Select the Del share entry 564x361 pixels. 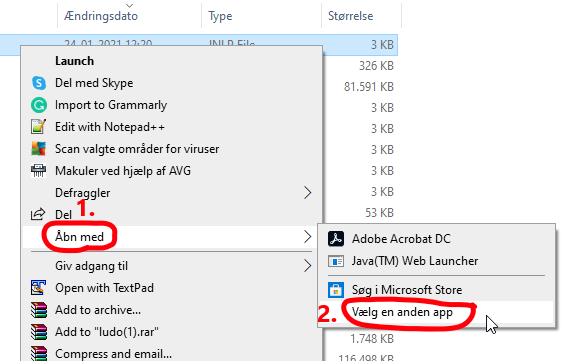tap(172, 215)
